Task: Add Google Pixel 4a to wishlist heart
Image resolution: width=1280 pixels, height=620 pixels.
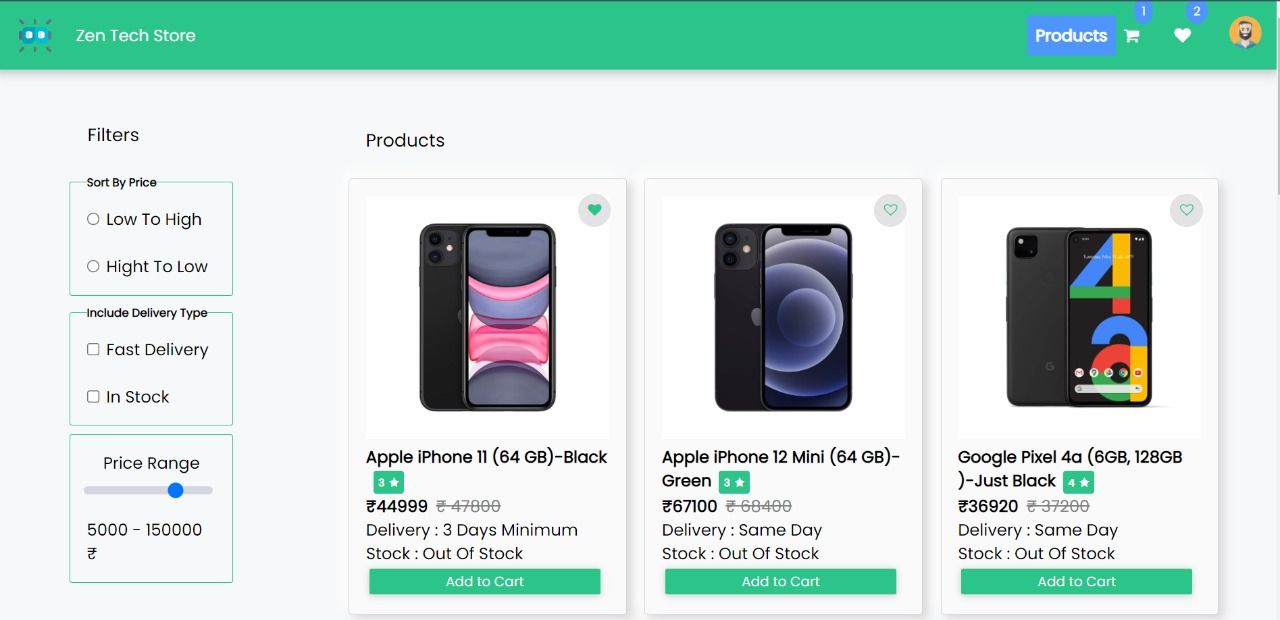Action: [x=1187, y=210]
